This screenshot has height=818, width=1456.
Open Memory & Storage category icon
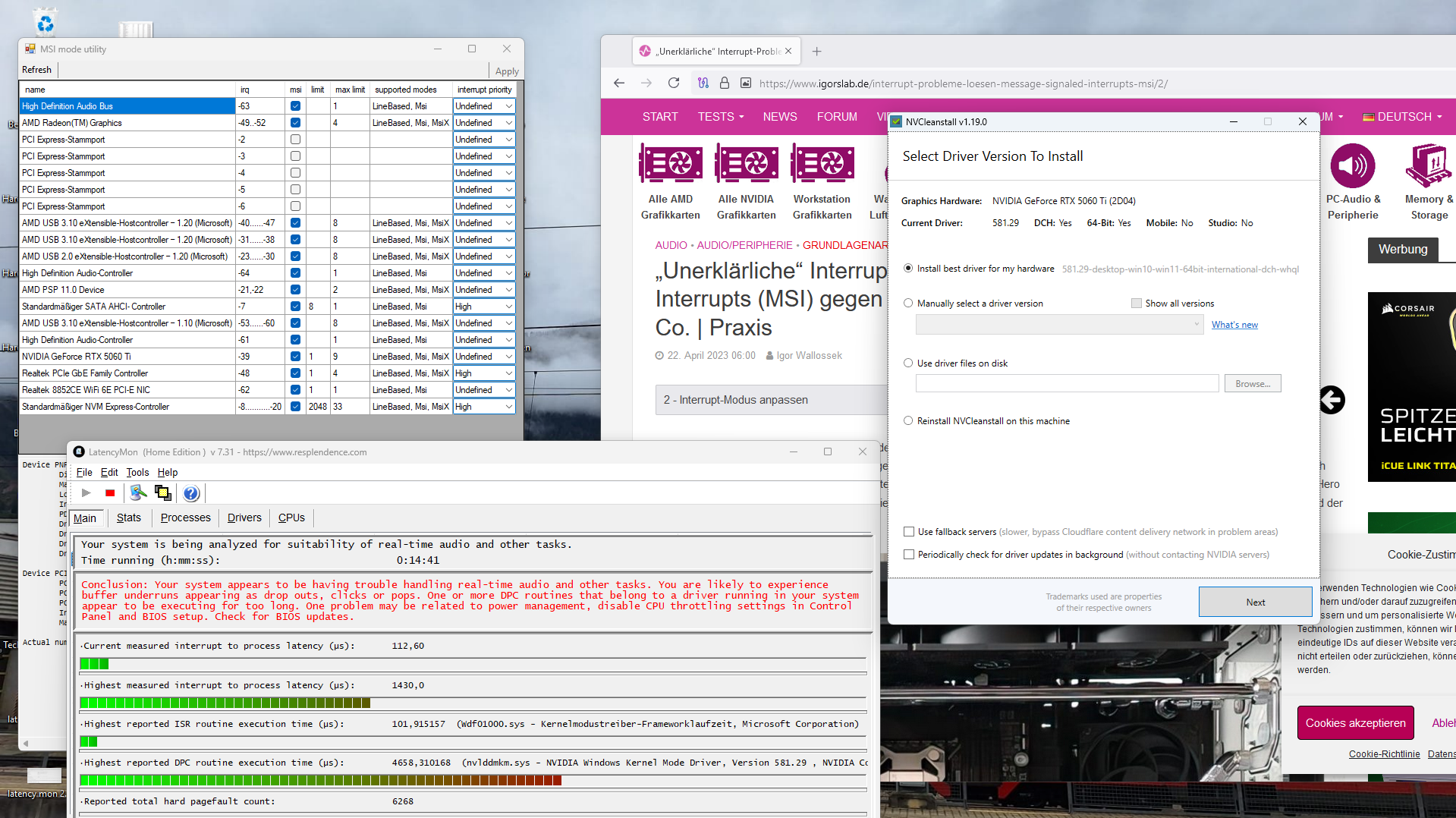click(x=1429, y=165)
